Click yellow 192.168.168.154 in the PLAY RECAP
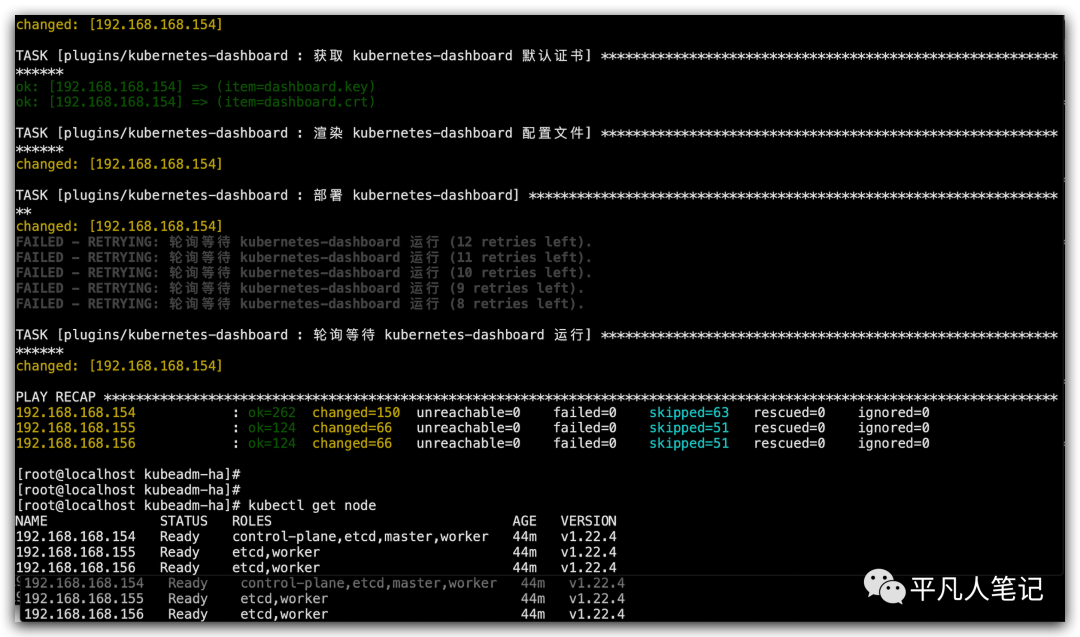The width and height of the screenshot is (1080, 637). tap(76, 413)
